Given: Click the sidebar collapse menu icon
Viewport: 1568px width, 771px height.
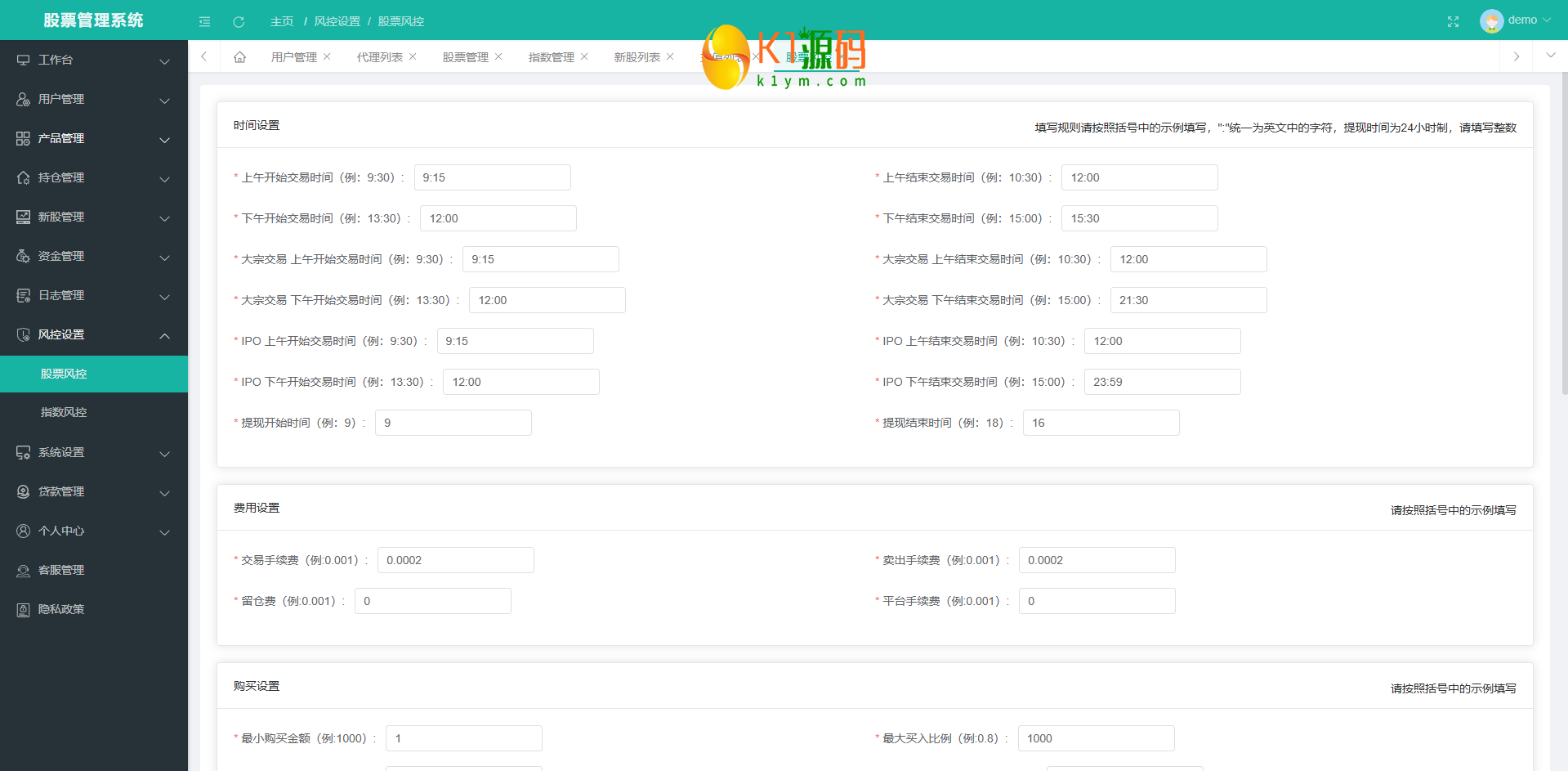Looking at the screenshot, I should pos(204,21).
